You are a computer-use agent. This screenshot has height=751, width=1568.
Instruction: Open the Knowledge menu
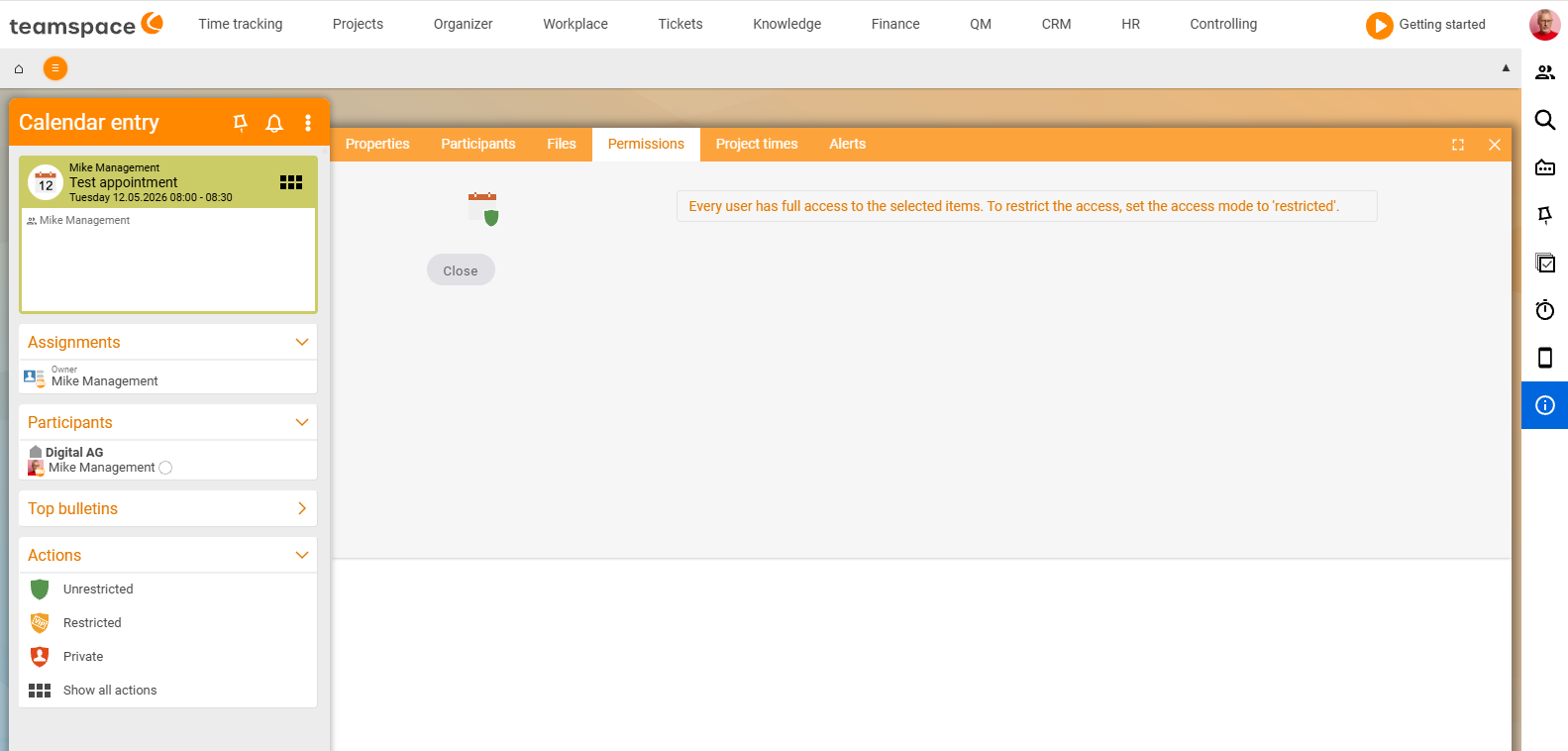(x=787, y=24)
